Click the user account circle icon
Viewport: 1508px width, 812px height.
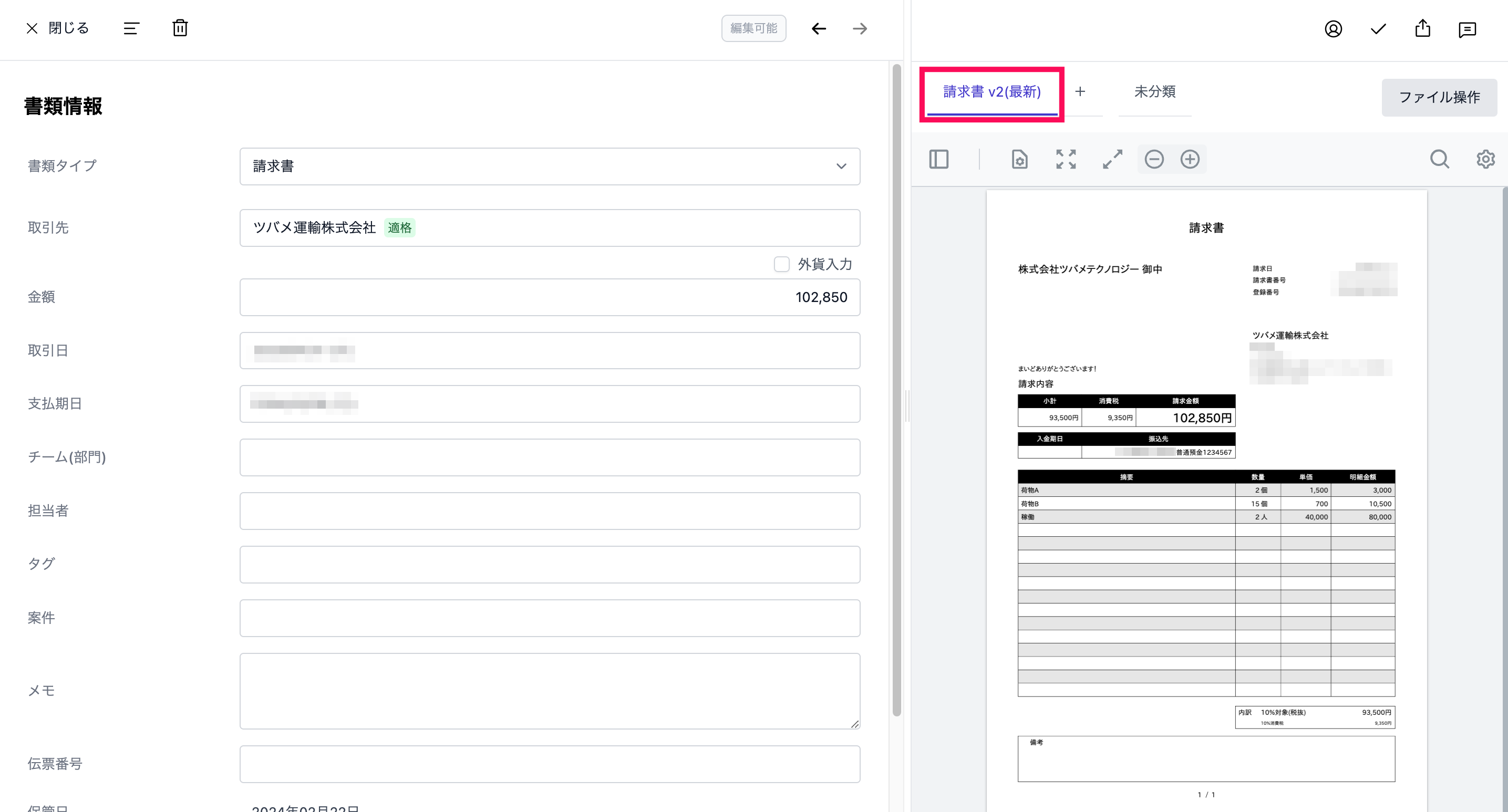[1333, 29]
